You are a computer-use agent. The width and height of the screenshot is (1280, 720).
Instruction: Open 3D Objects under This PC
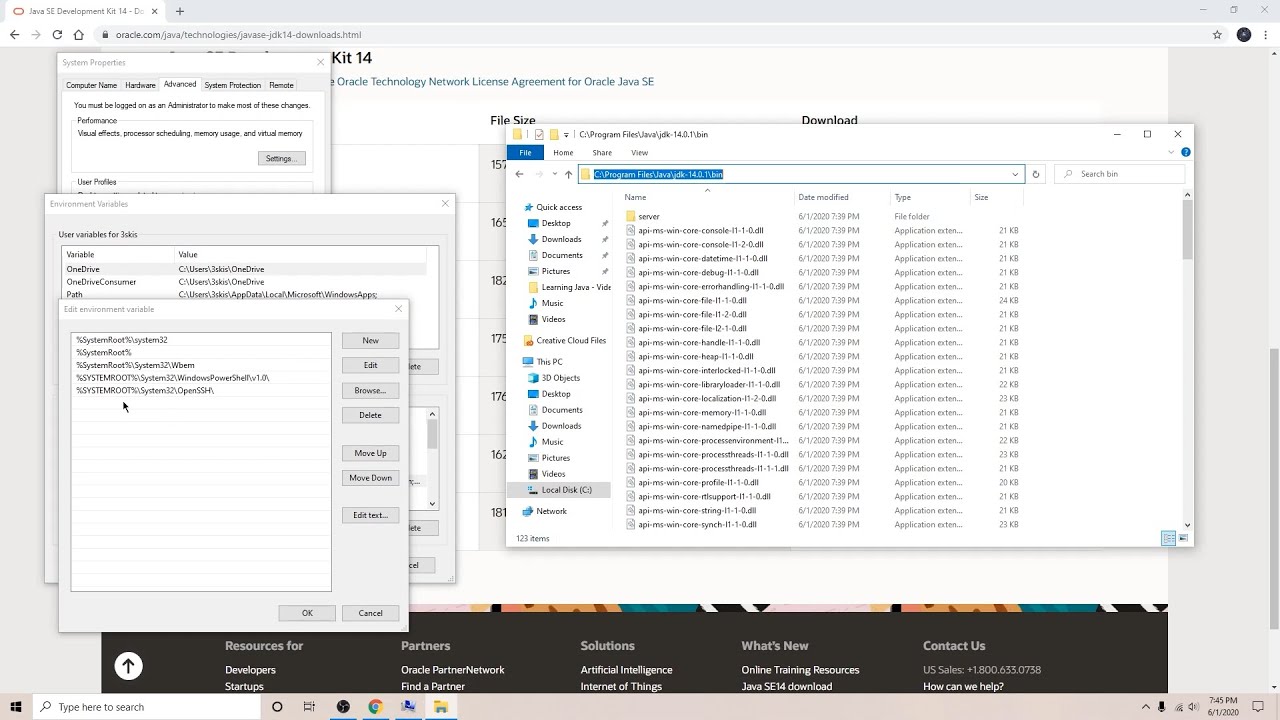point(560,378)
